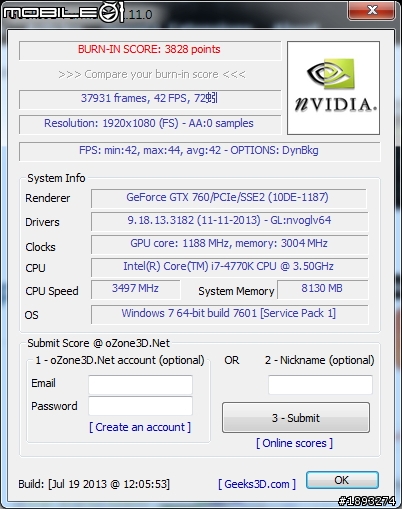Screen dimensions: 402x509
Task: Click the OK button
Action: (x=342, y=480)
